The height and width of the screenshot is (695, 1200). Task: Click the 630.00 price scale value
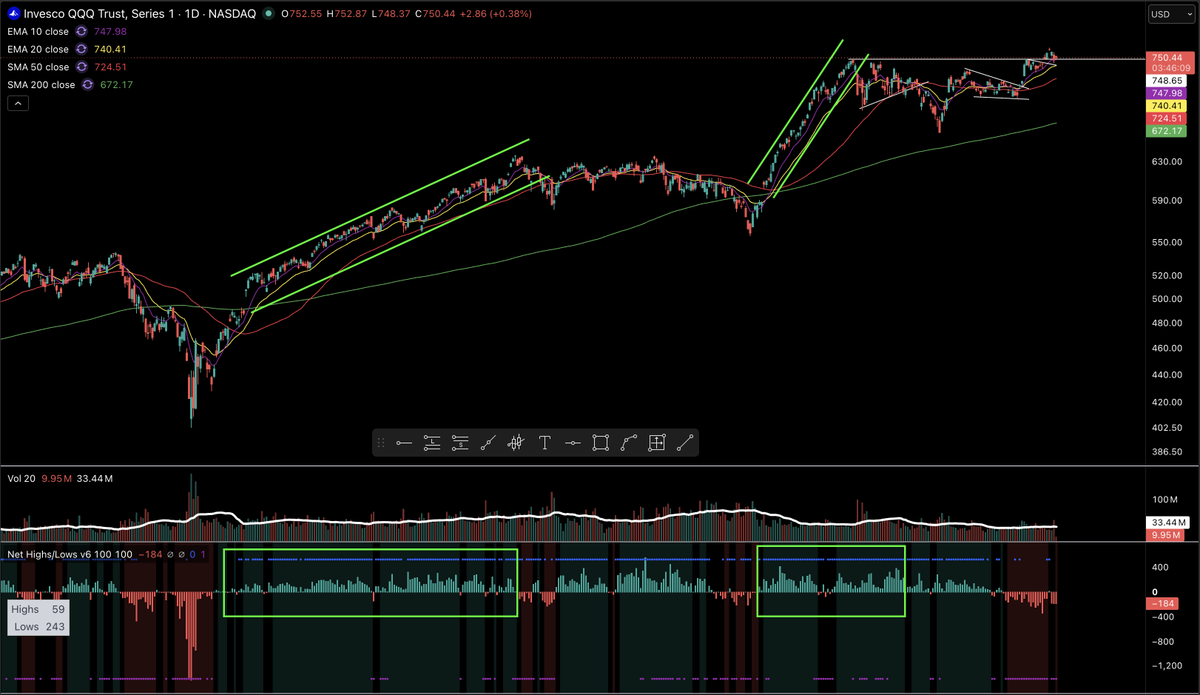[1166, 162]
